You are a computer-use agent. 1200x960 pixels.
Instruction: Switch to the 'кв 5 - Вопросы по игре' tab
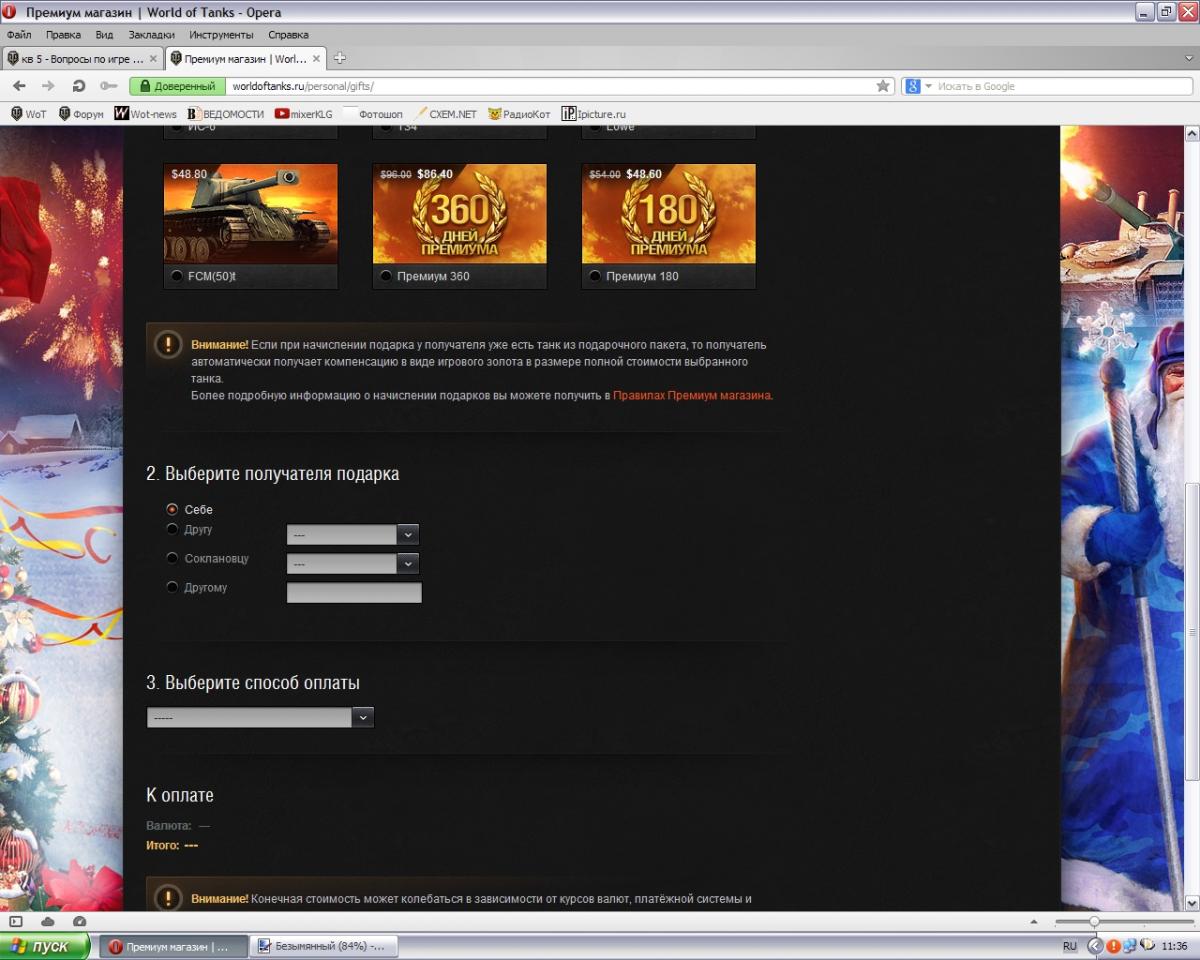click(x=82, y=59)
